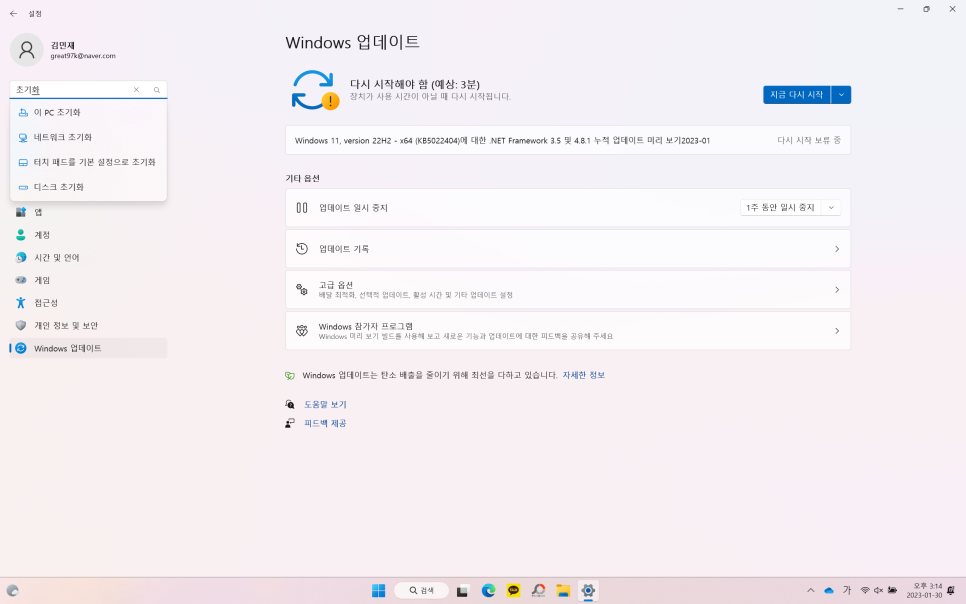Expand the pause duration dropdown chevron
The height and width of the screenshot is (604, 966).
(831, 208)
